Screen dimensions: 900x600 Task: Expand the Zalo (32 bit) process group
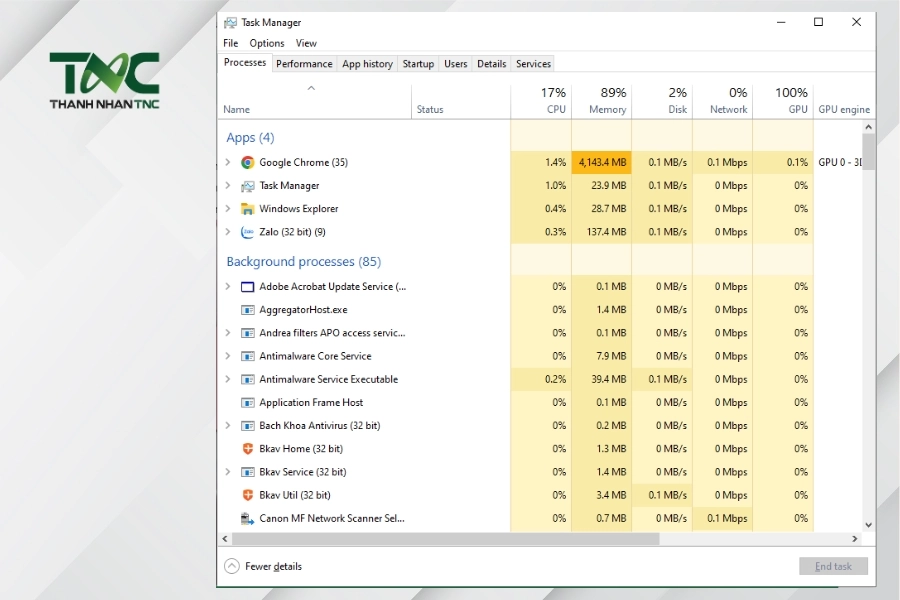[x=228, y=232]
